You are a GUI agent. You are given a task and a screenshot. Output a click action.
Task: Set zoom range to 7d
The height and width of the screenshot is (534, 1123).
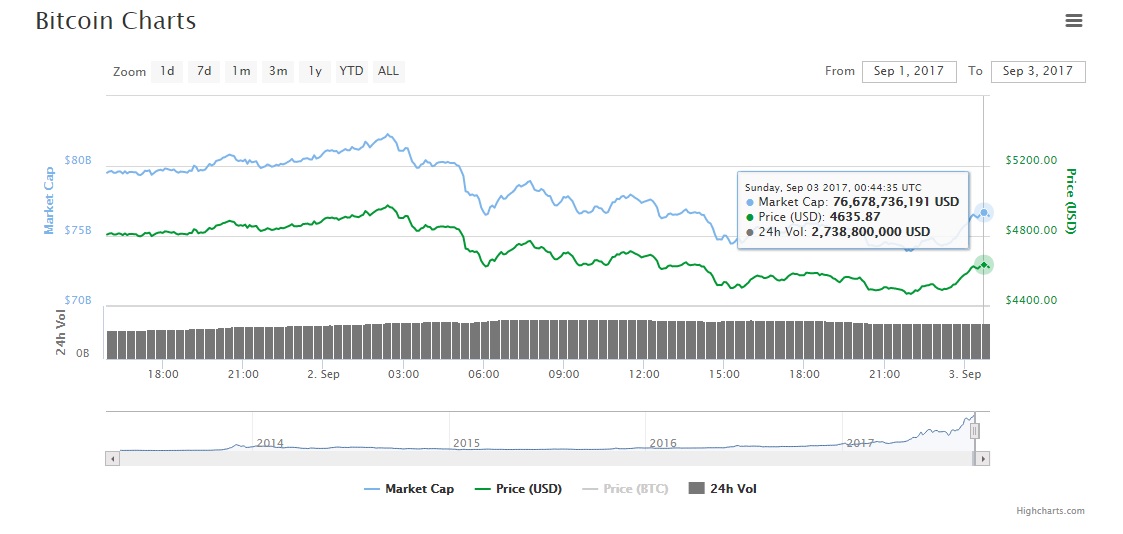click(x=204, y=71)
